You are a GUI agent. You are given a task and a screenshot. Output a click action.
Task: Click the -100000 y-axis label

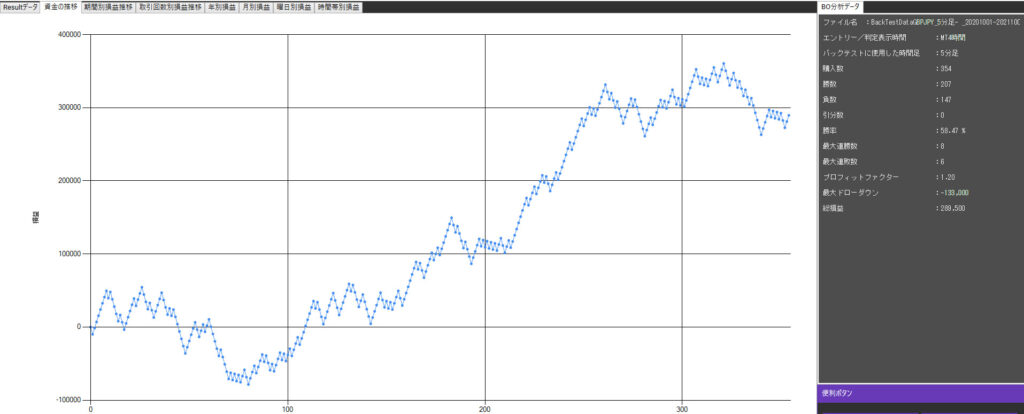[67, 400]
